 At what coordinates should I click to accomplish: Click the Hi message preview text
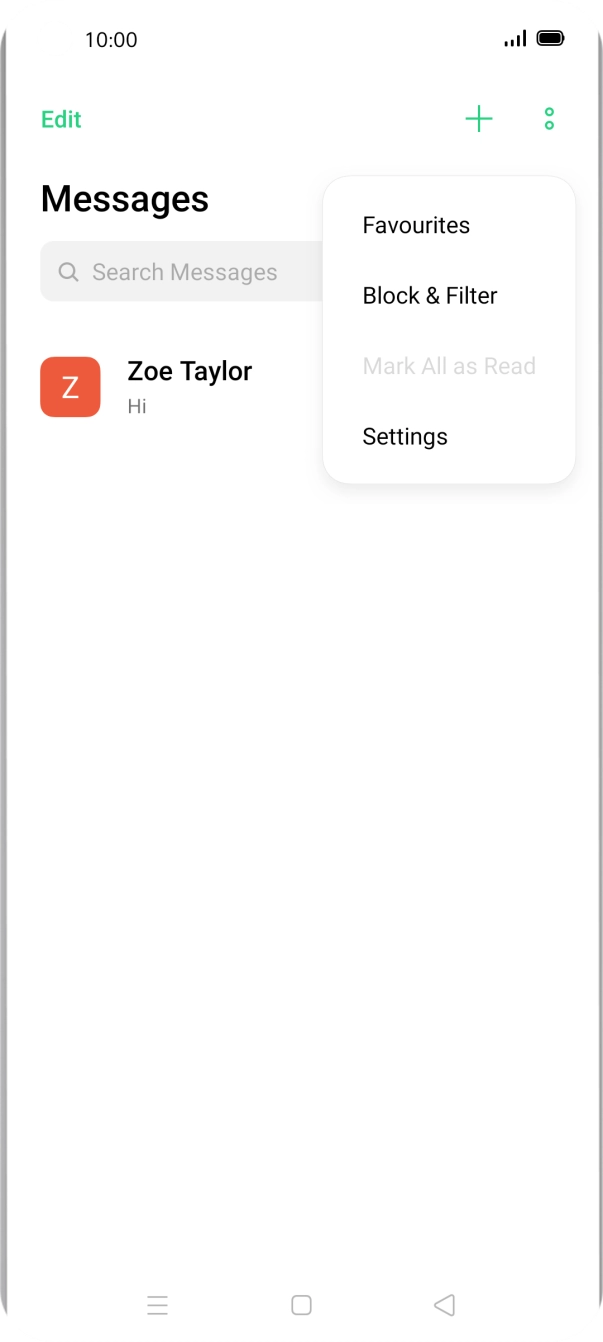[x=137, y=406]
